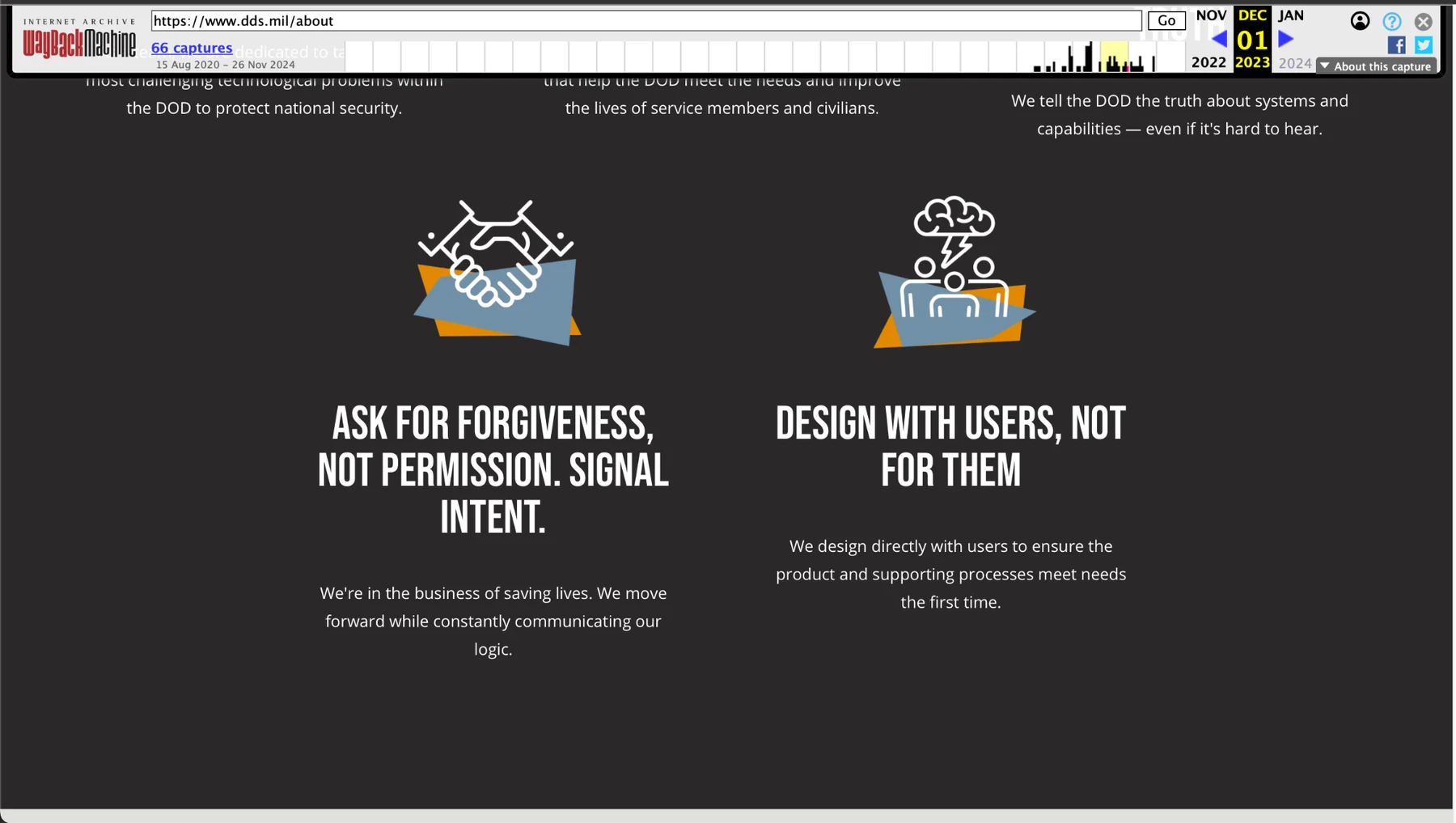1456x823 pixels.
Task: Select year 2024 in timeline
Action: coord(1294,63)
